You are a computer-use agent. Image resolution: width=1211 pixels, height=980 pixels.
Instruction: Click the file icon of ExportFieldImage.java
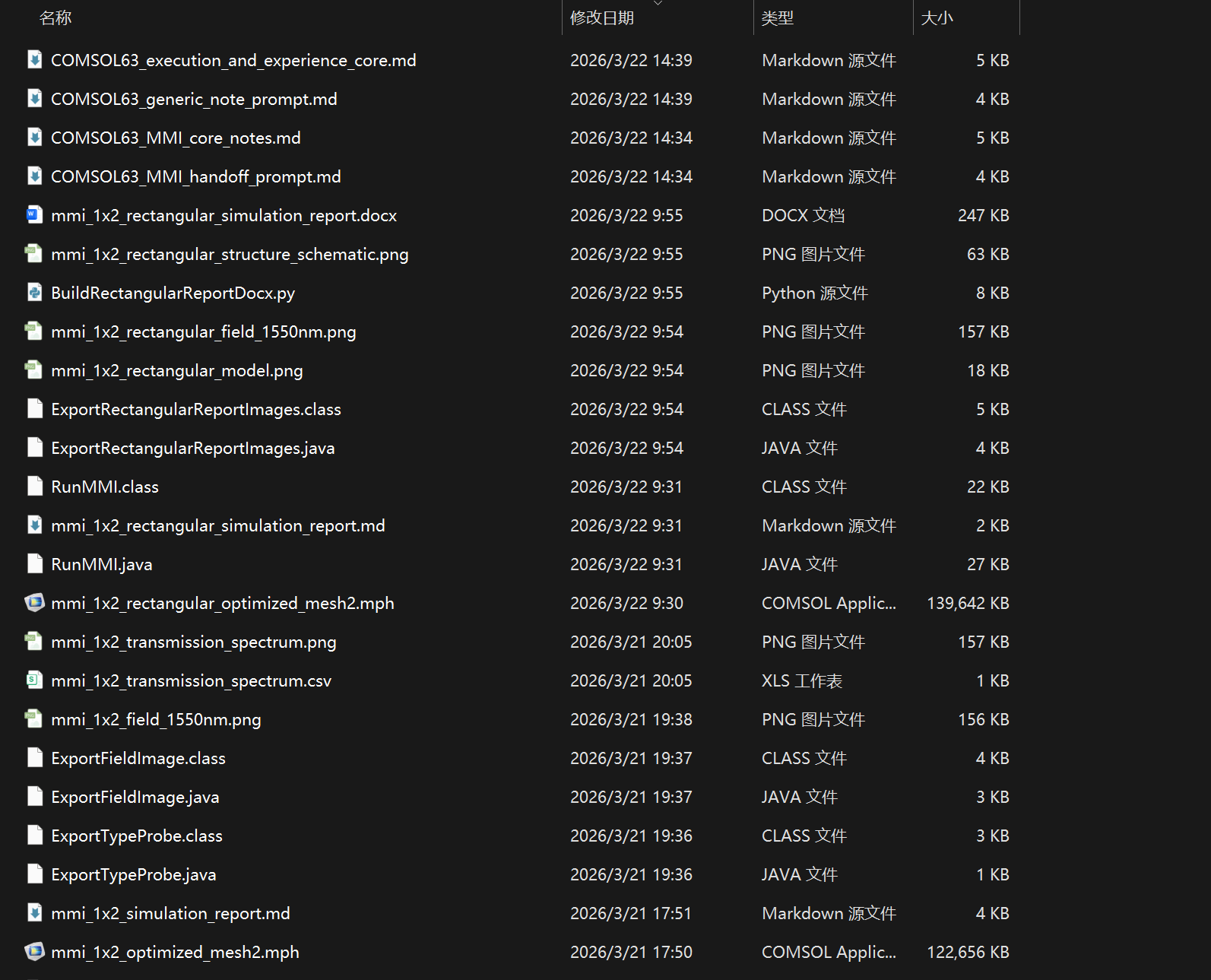[34, 796]
